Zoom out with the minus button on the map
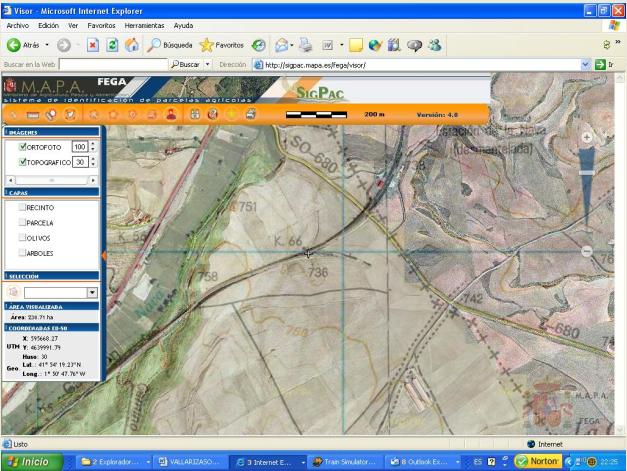Image resolution: width=627 pixels, height=471 pixels. coord(587,251)
